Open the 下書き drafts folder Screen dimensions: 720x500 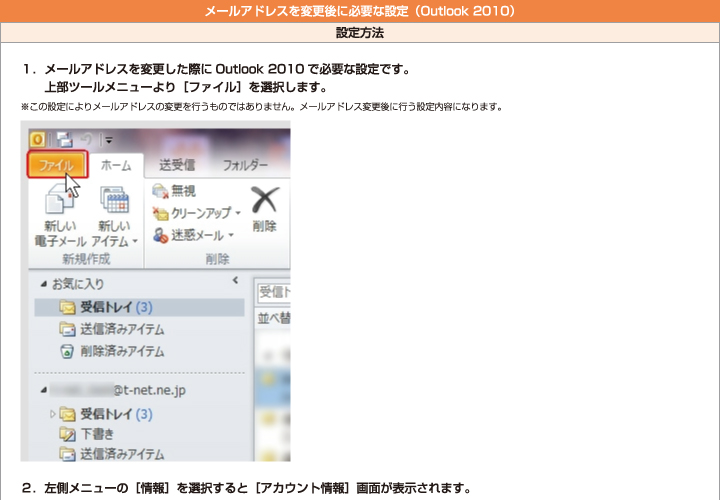[86, 434]
